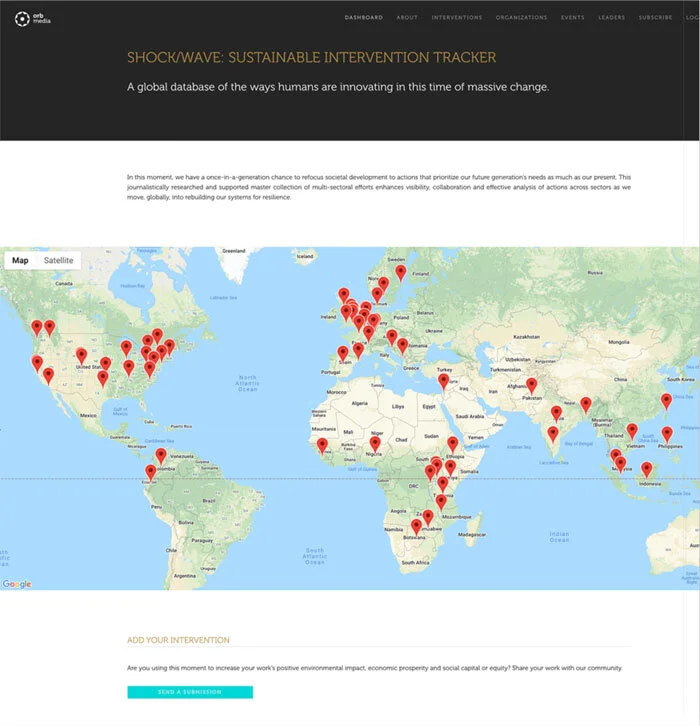The image size is (700, 726).
Task: Click the map pin over Spain
Action: pyautogui.click(x=343, y=355)
